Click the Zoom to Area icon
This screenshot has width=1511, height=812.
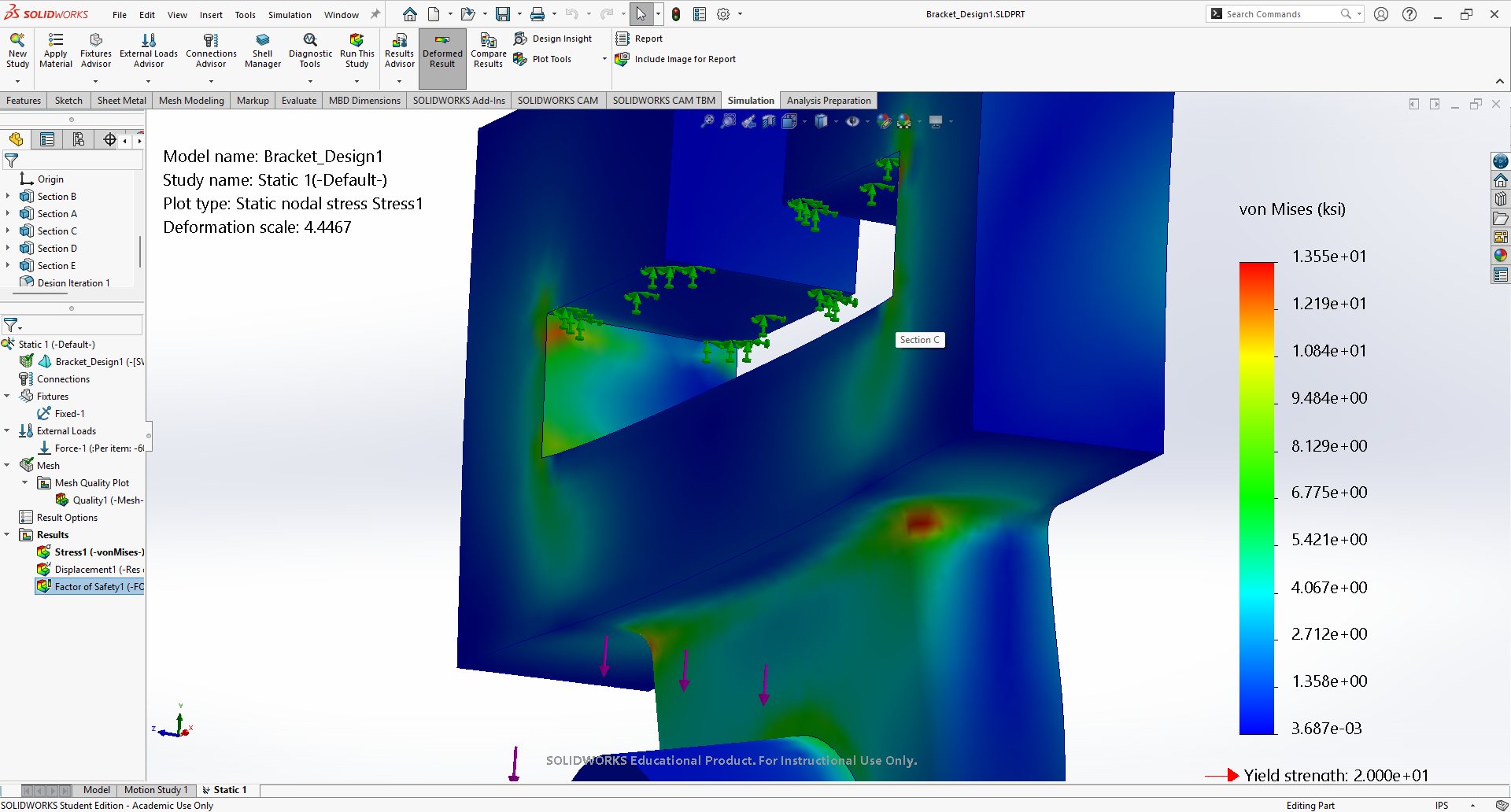pos(729,121)
